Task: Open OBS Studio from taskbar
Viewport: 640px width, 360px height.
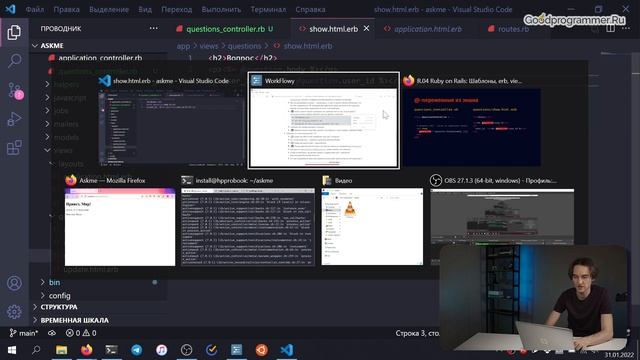Action: [x=187, y=350]
